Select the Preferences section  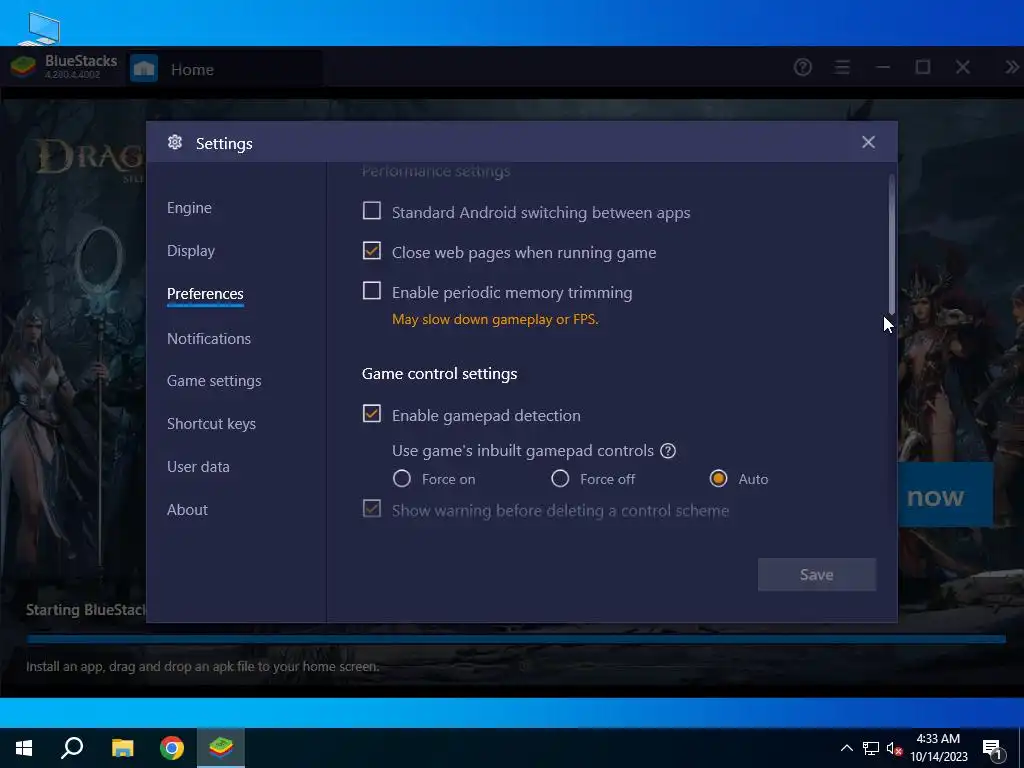(205, 294)
